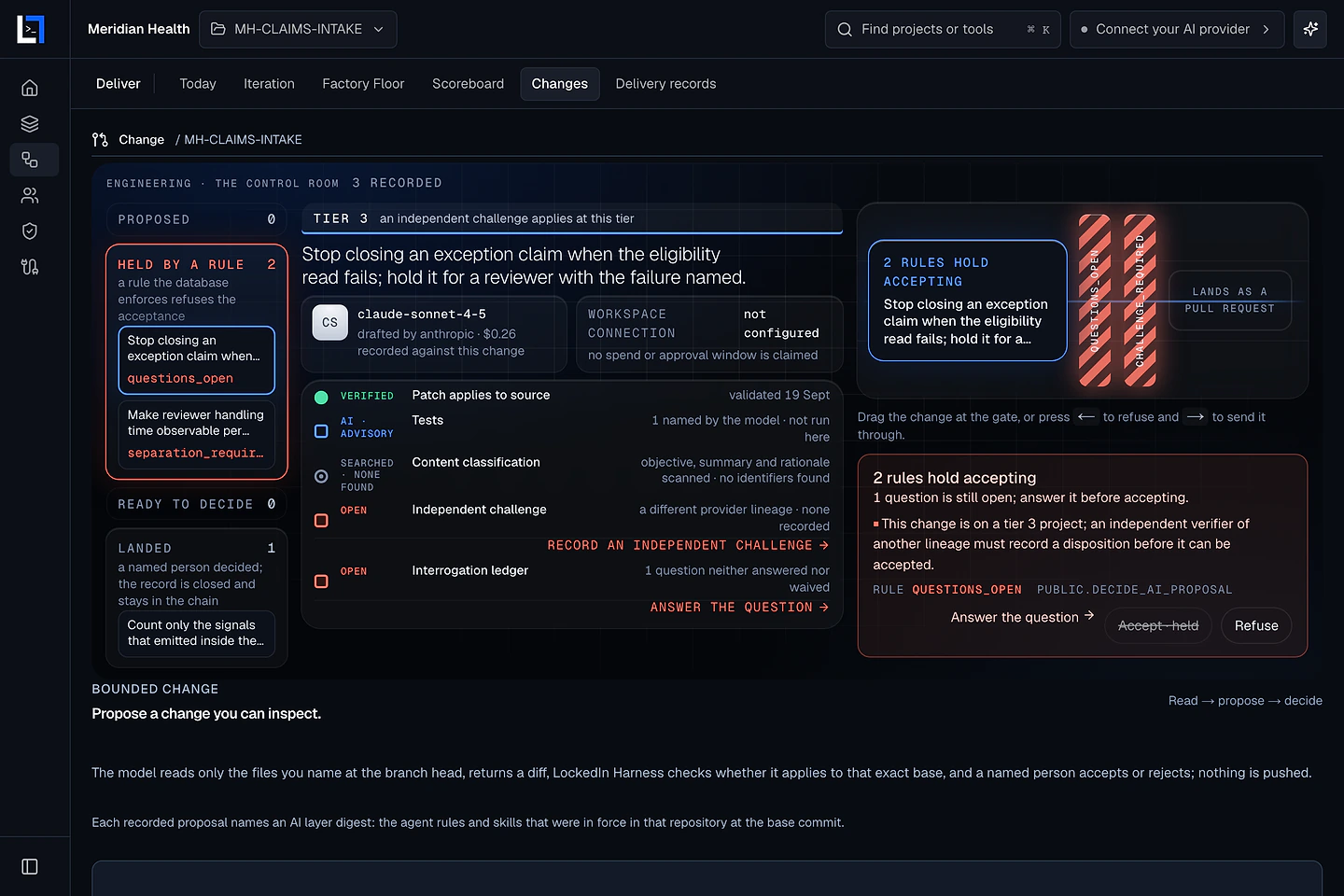
Task: Click Answer the question arrow button
Action: (1022, 617)
